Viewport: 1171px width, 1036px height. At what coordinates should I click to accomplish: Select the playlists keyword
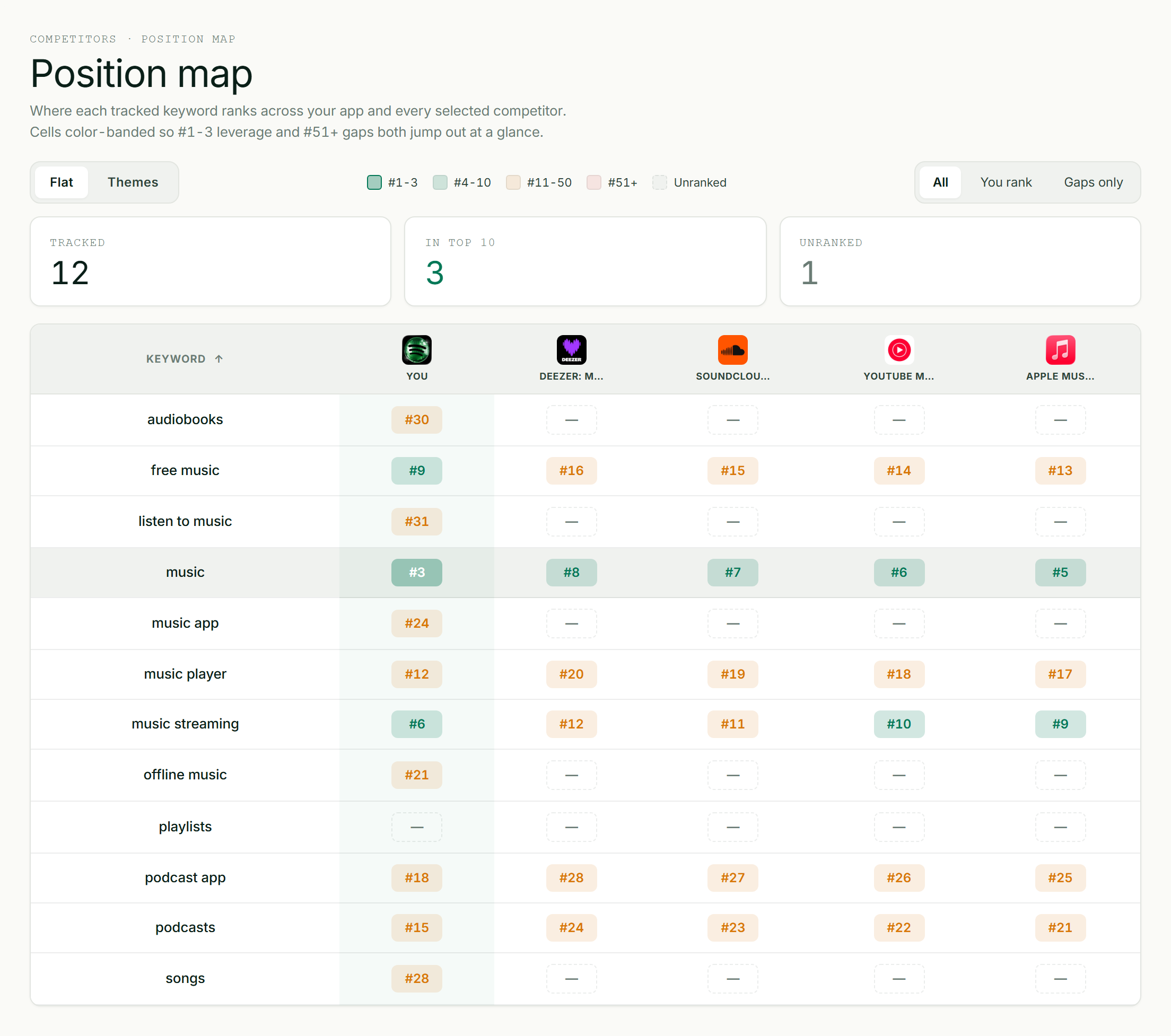point(185,827)
